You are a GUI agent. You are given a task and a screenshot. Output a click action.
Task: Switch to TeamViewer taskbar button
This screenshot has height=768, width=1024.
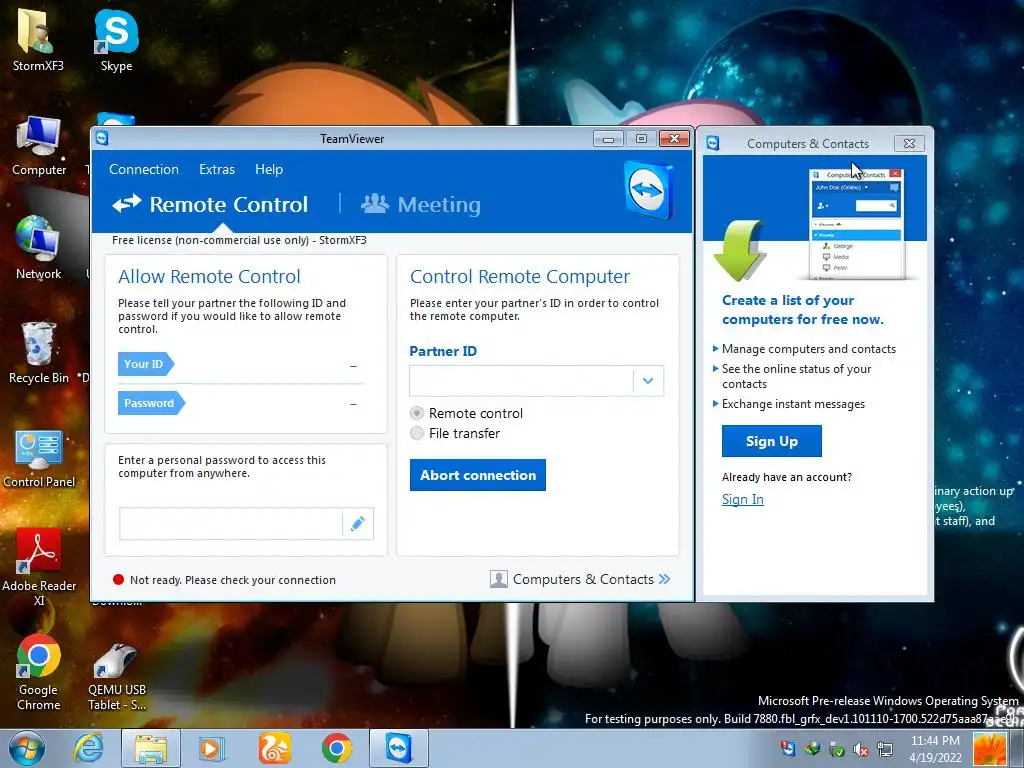click(x=399, y=748)
